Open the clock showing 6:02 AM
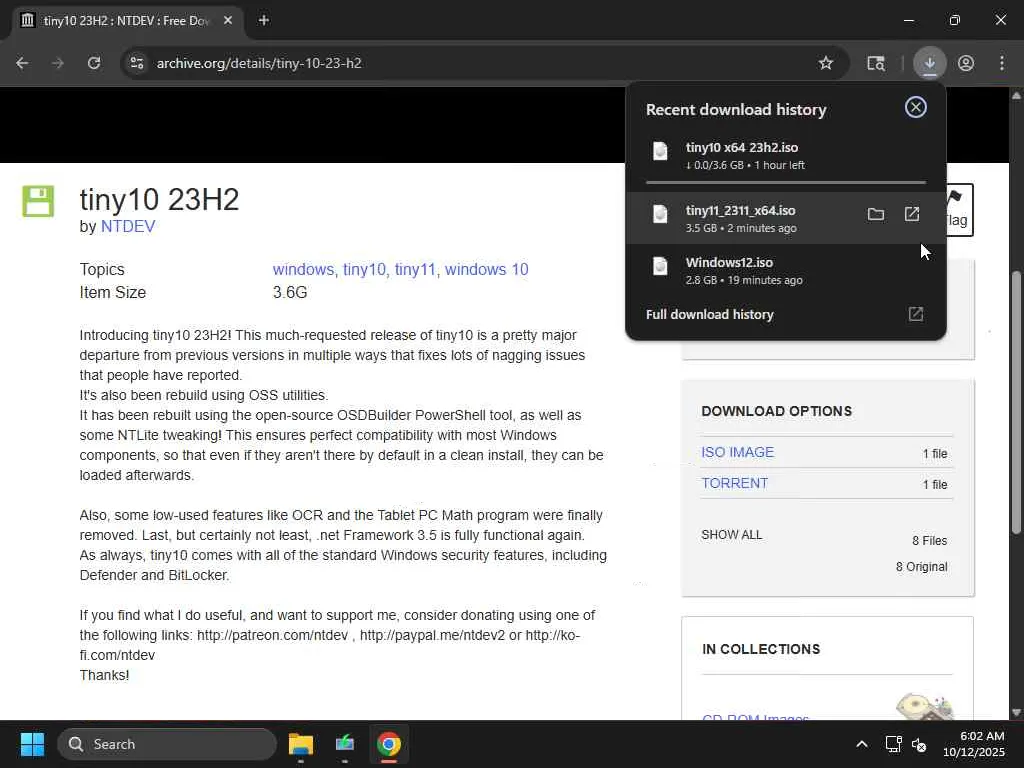The width and height of the screenshot is (1024, 768). (x=973, y=744)
